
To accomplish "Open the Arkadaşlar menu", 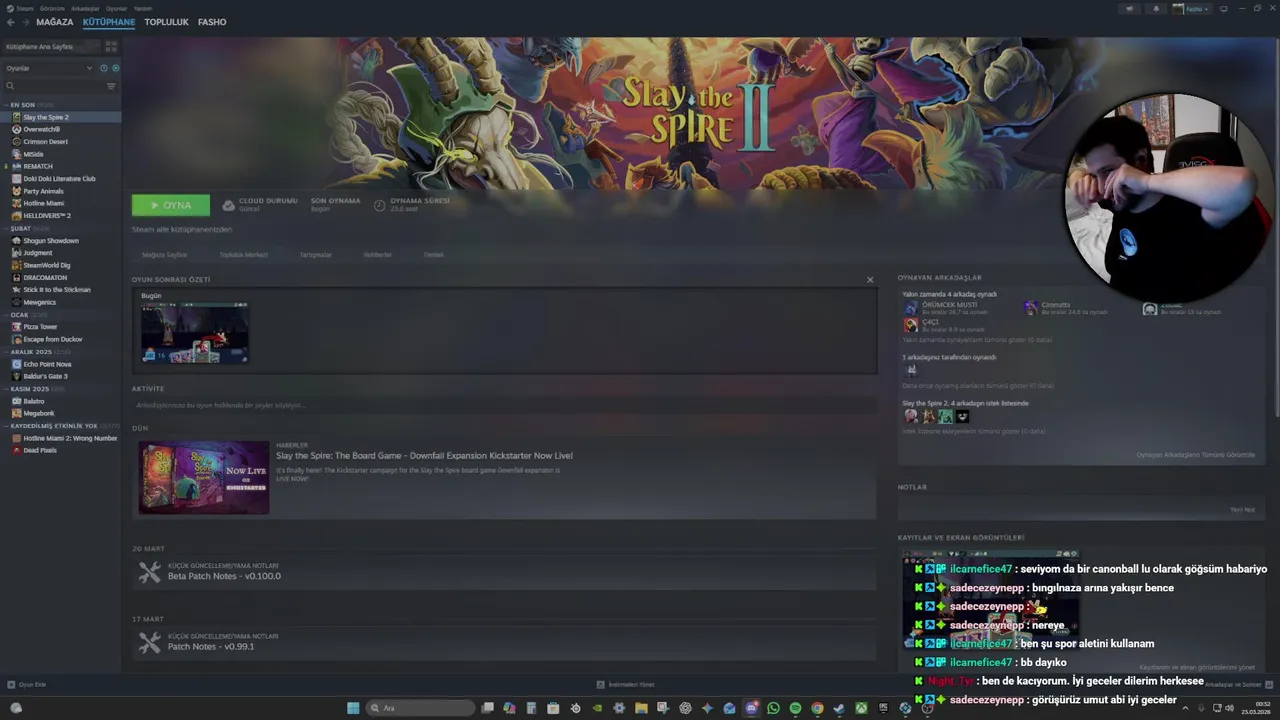I will pos(85,8).
